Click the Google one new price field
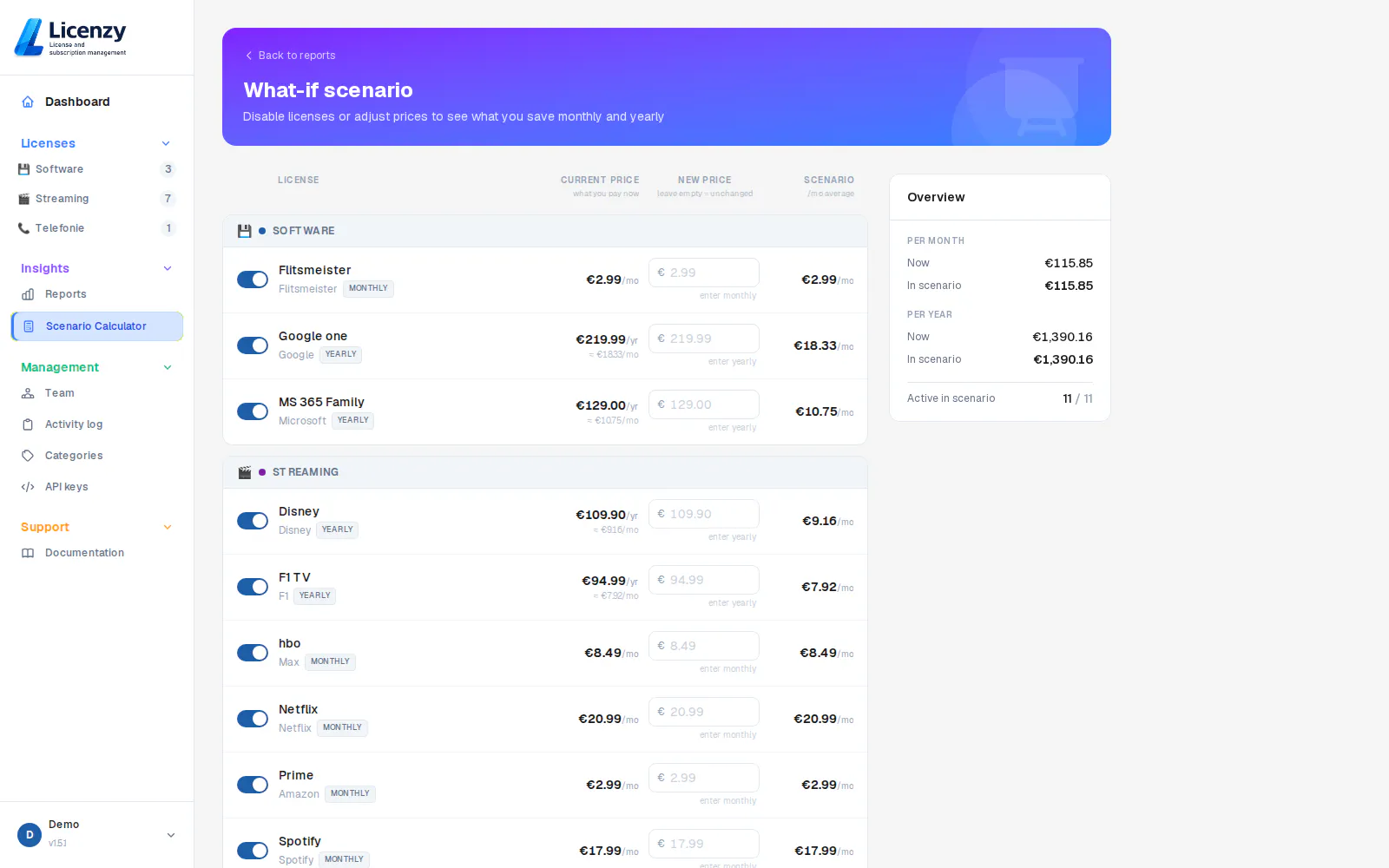The image size is (1389, 868). coord(704,339)
